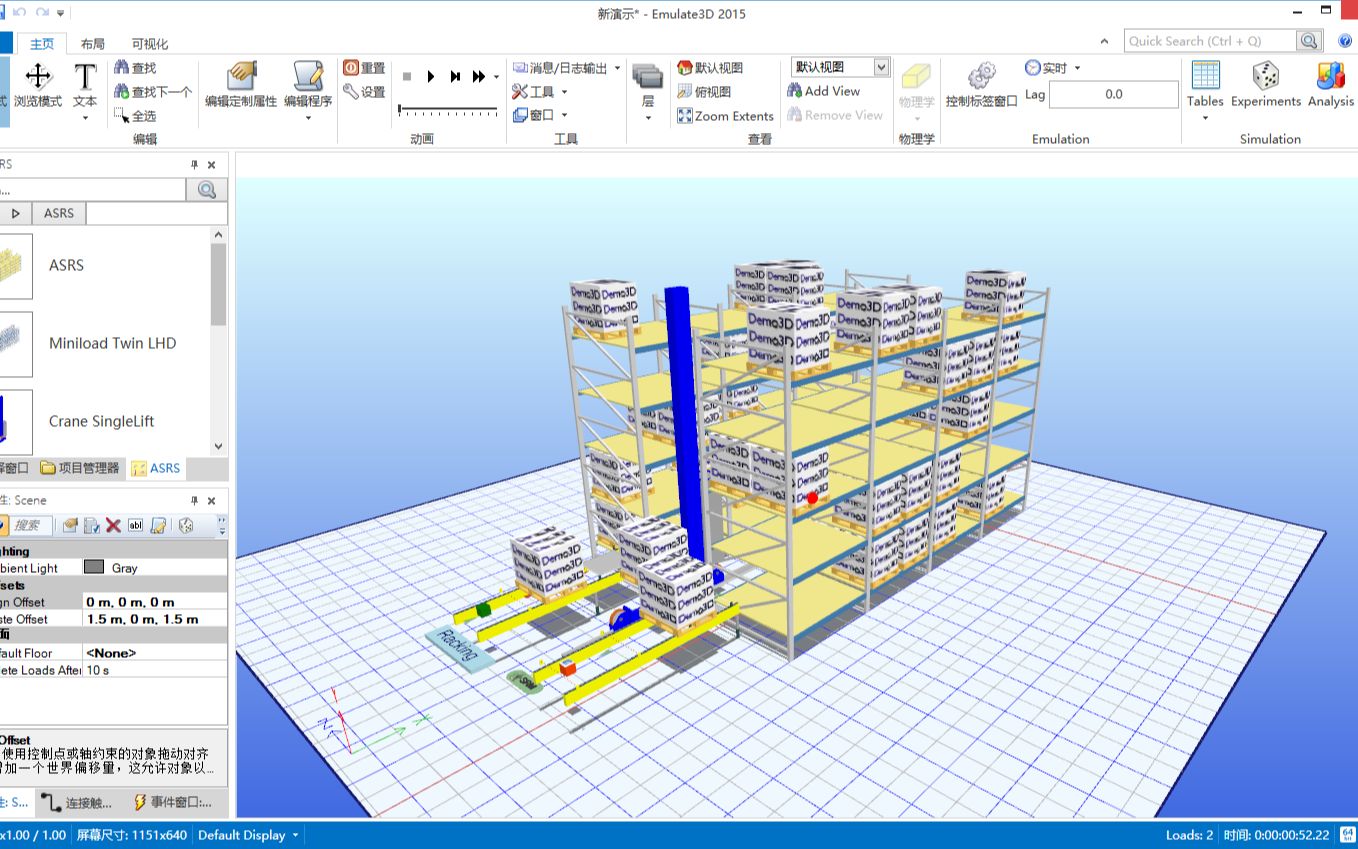This screenshot has height=849, width=1358.
Task: Pin the ASRS catalog panel
Action: pyautogui.click(x=194, y=165)
